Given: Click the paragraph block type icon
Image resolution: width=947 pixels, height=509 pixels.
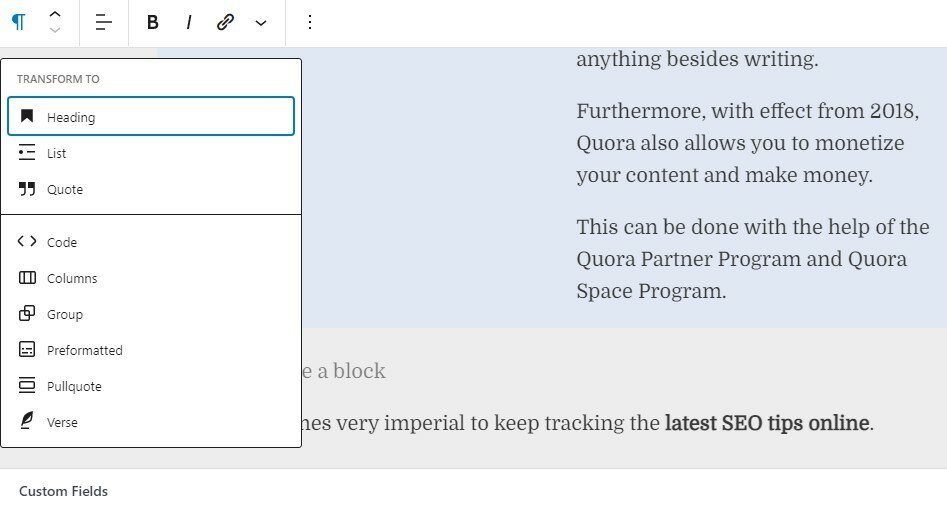Looking at the screenshot, I should (x=19, y=22).
